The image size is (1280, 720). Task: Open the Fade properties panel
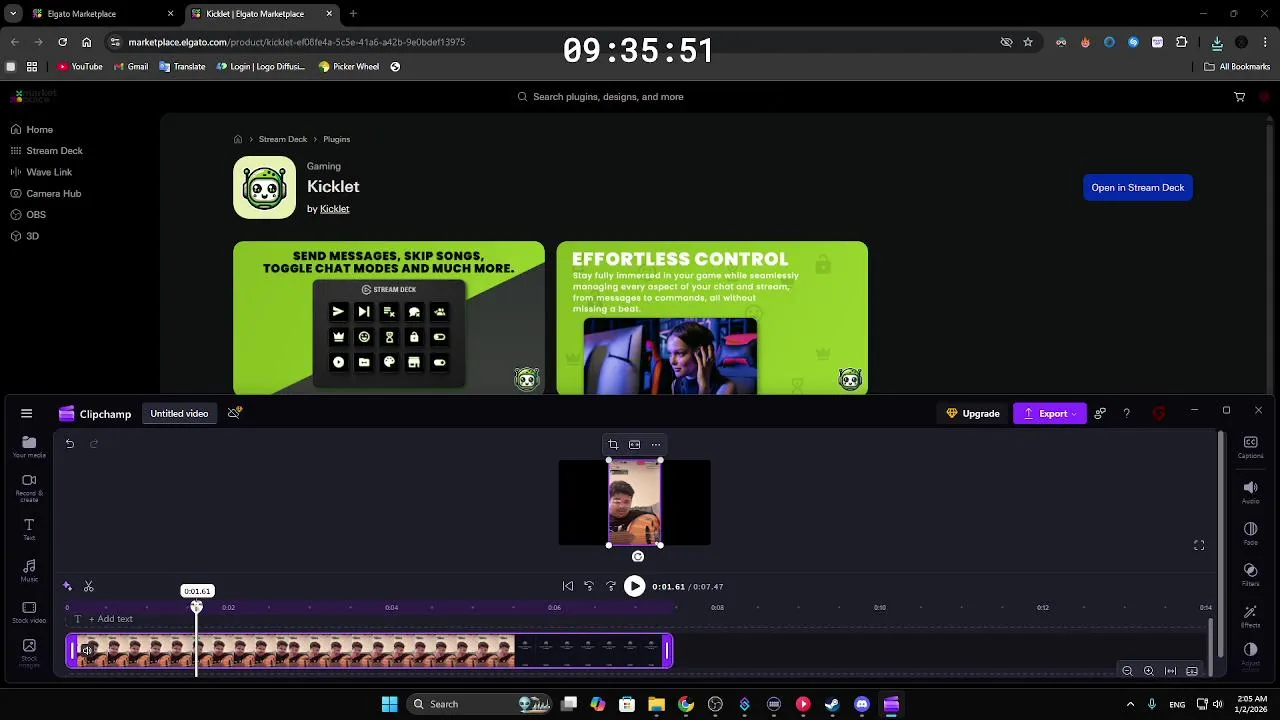(1250, 533)
